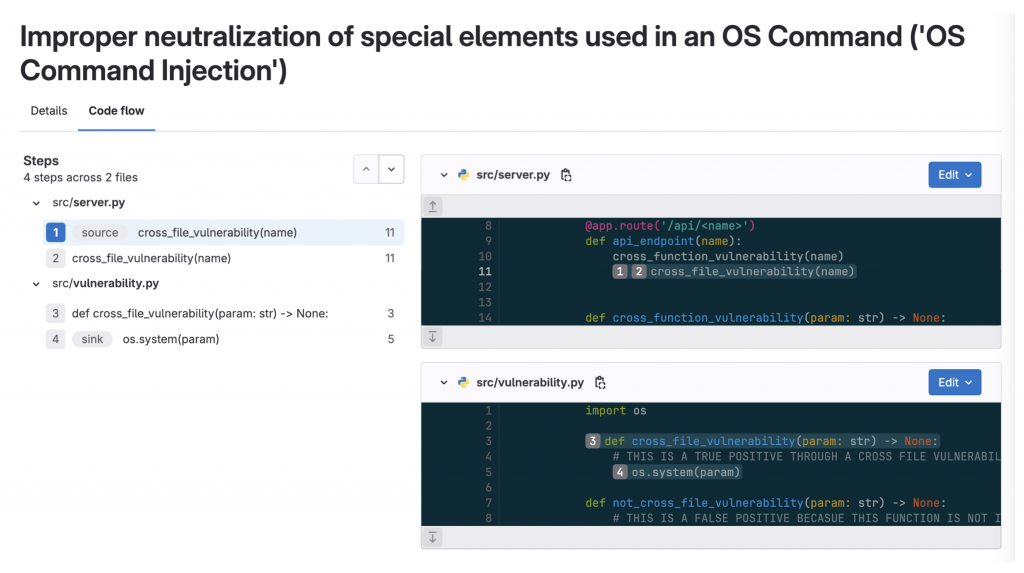Open Edit dropdown for src/server.py
Image resolution: width=1024 pixels, height=573 pixels.
954,175
